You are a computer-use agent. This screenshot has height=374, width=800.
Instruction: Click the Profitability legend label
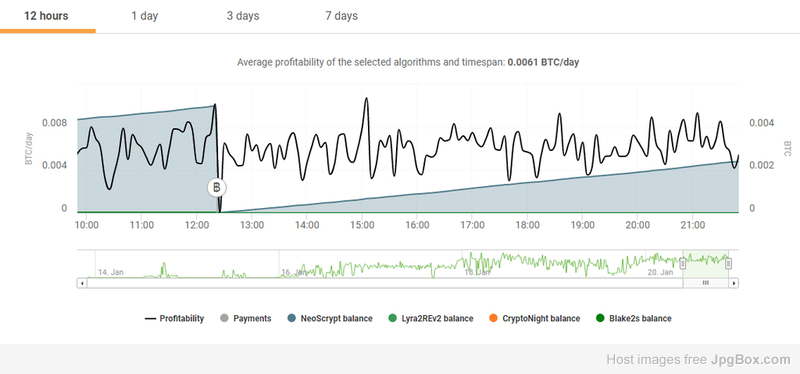tap(182, 318)
